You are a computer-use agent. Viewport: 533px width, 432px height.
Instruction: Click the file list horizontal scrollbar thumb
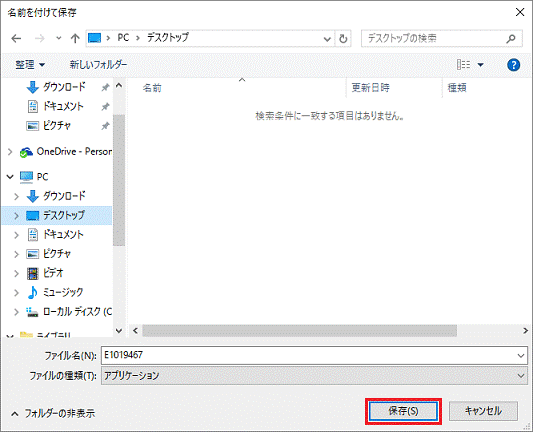tap(299, 330)
